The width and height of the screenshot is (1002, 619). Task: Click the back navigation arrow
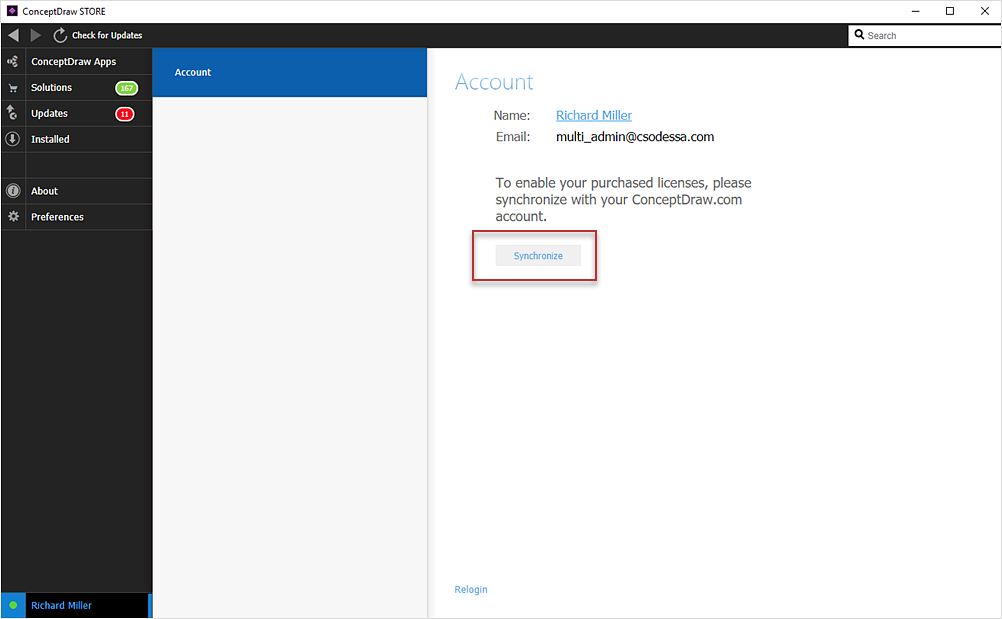(x=13, y=35)
